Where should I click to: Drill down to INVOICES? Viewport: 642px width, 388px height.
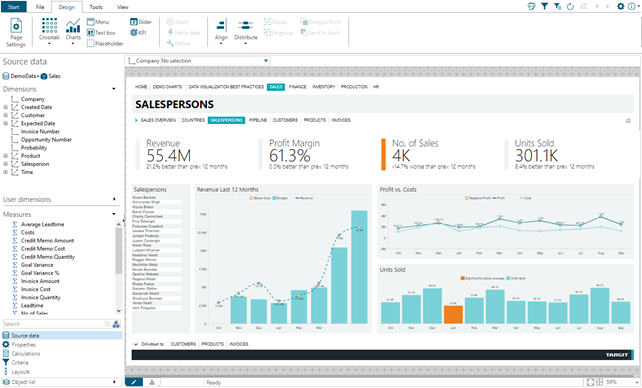click(x=239, y=344)
